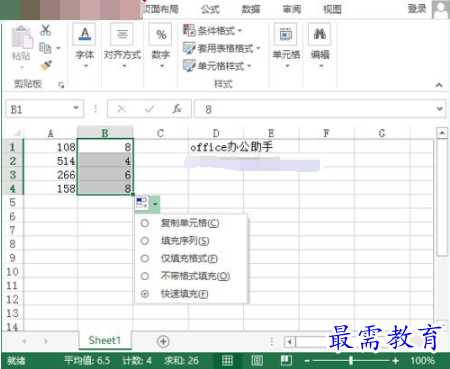Click next sheet navigation arrow
The height and width of the screenshot is (369, 450).
[x=46, y=341]
